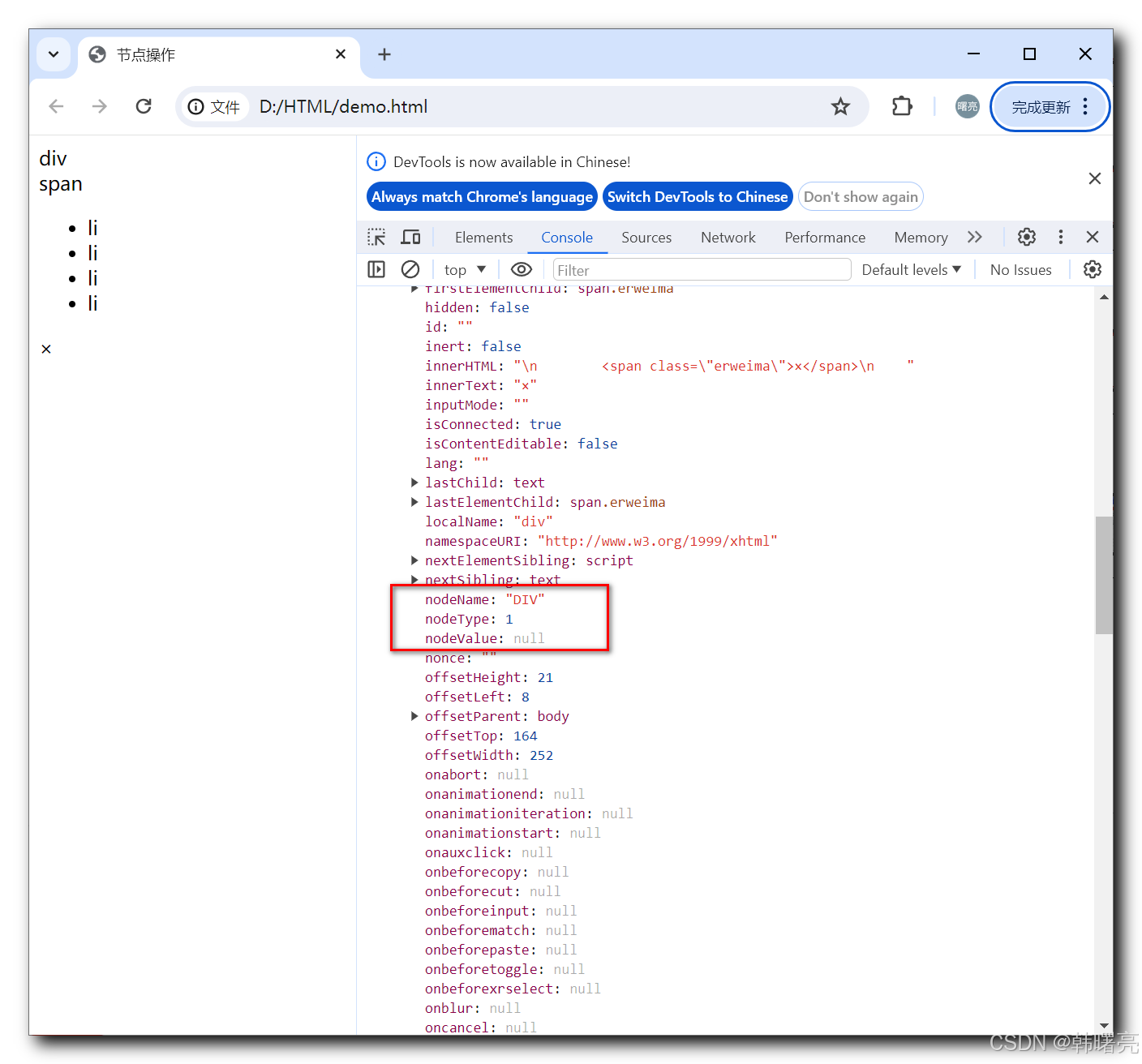Viewport: 1142px width, 1064px height.
Task: Dismiss the DevTools language notification bar
Action: [x=1095, y=178]
